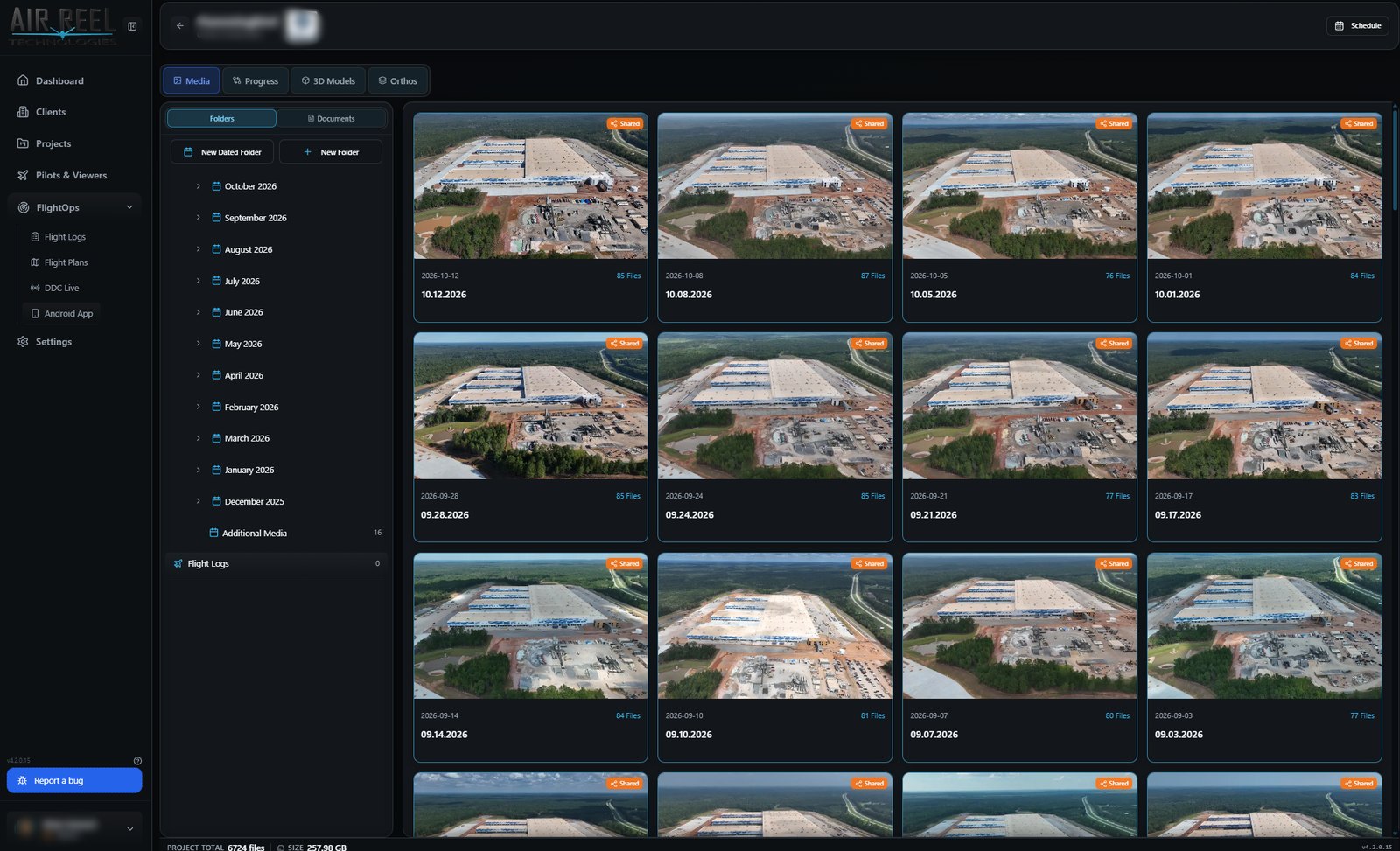Select the Documents toggle tab

click(x=331, y=118)
